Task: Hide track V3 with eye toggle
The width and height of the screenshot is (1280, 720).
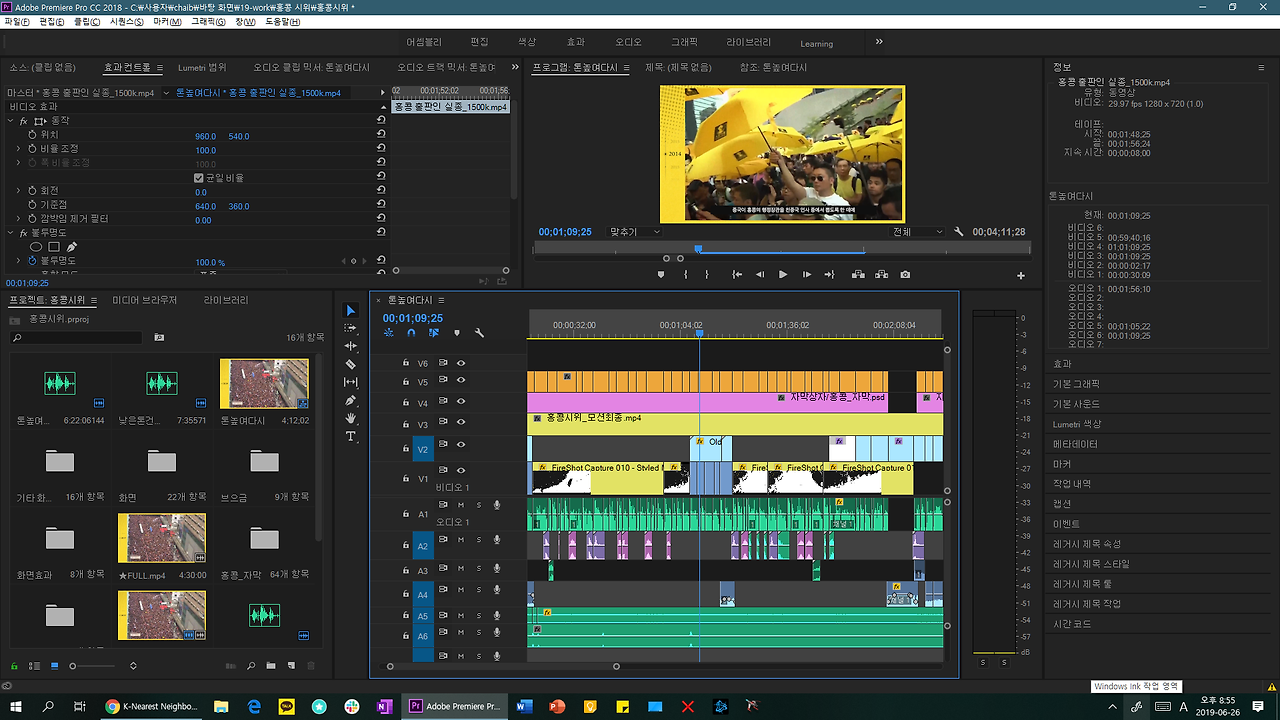Action: (461, 423)
